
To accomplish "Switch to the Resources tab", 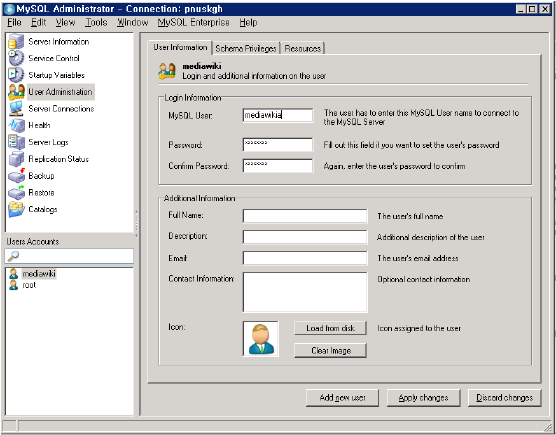I will tap(302, 49).
